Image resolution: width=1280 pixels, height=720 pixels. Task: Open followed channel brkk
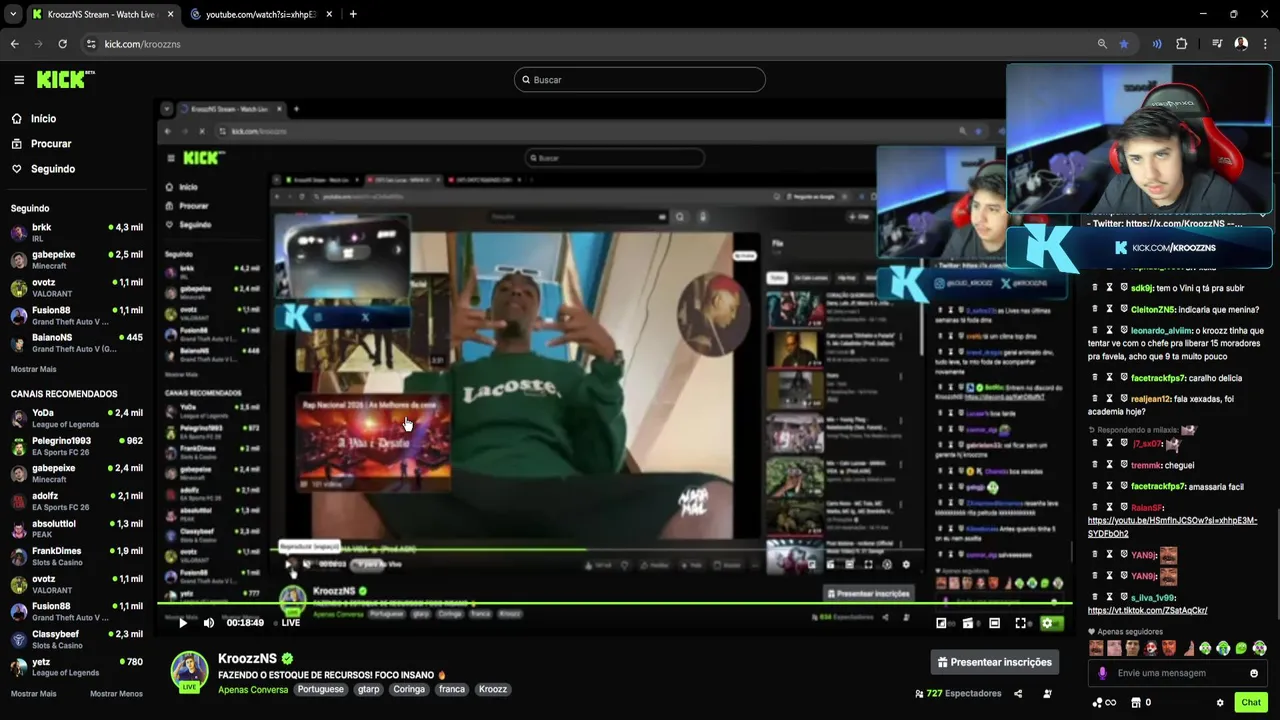[76, 233]
